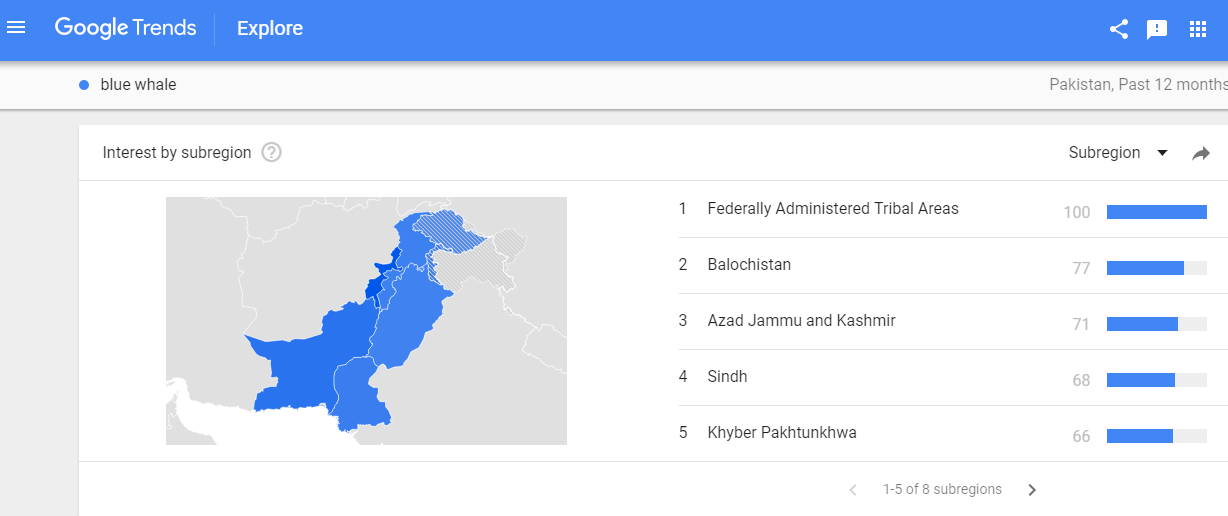Click the blue dot next to blue whale
This screenshot has height=516, width=1228.
click(84, 85)
